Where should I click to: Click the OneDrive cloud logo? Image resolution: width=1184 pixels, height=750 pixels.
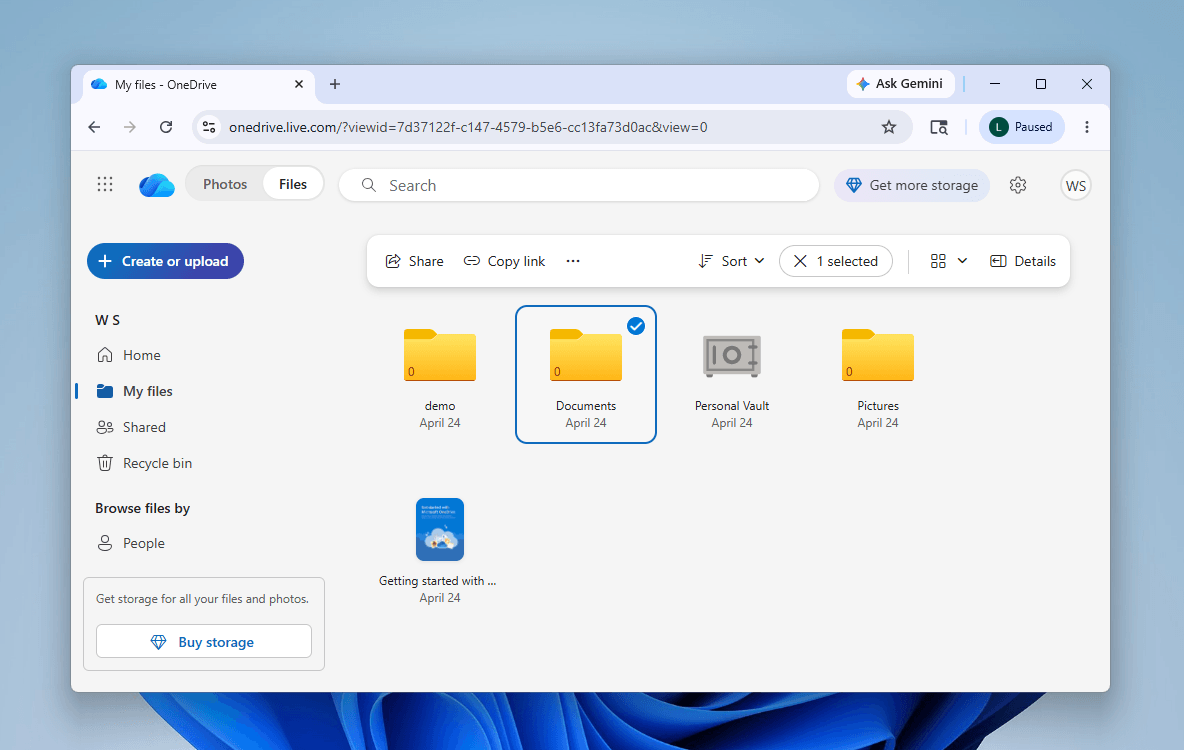pos(157,185)
